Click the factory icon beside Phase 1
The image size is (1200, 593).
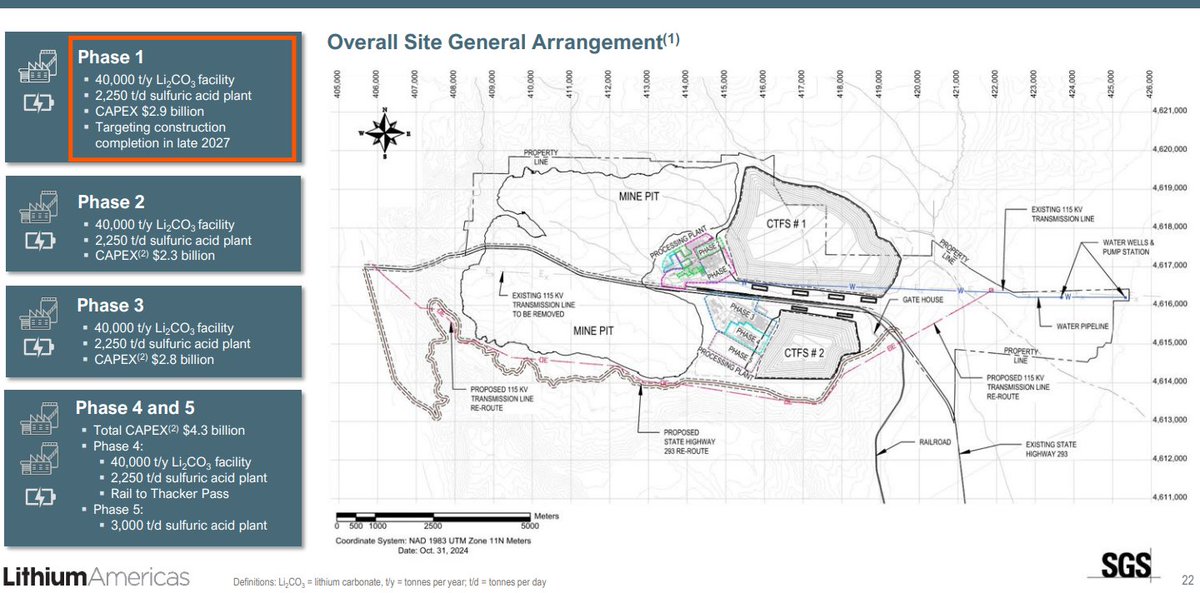pyautogui.click(x=36, y=65)
